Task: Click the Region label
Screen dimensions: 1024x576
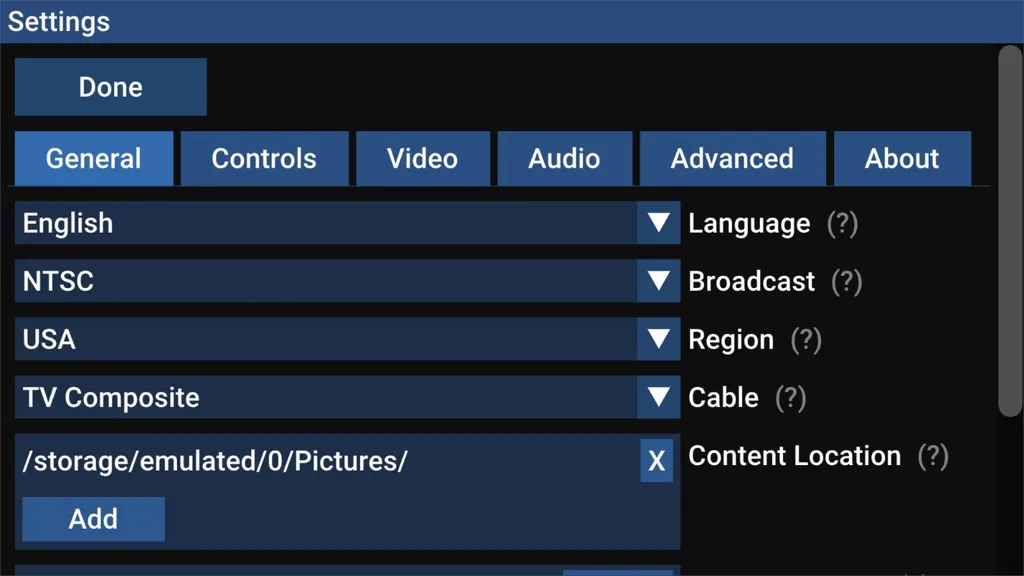Action: [731, 340]
